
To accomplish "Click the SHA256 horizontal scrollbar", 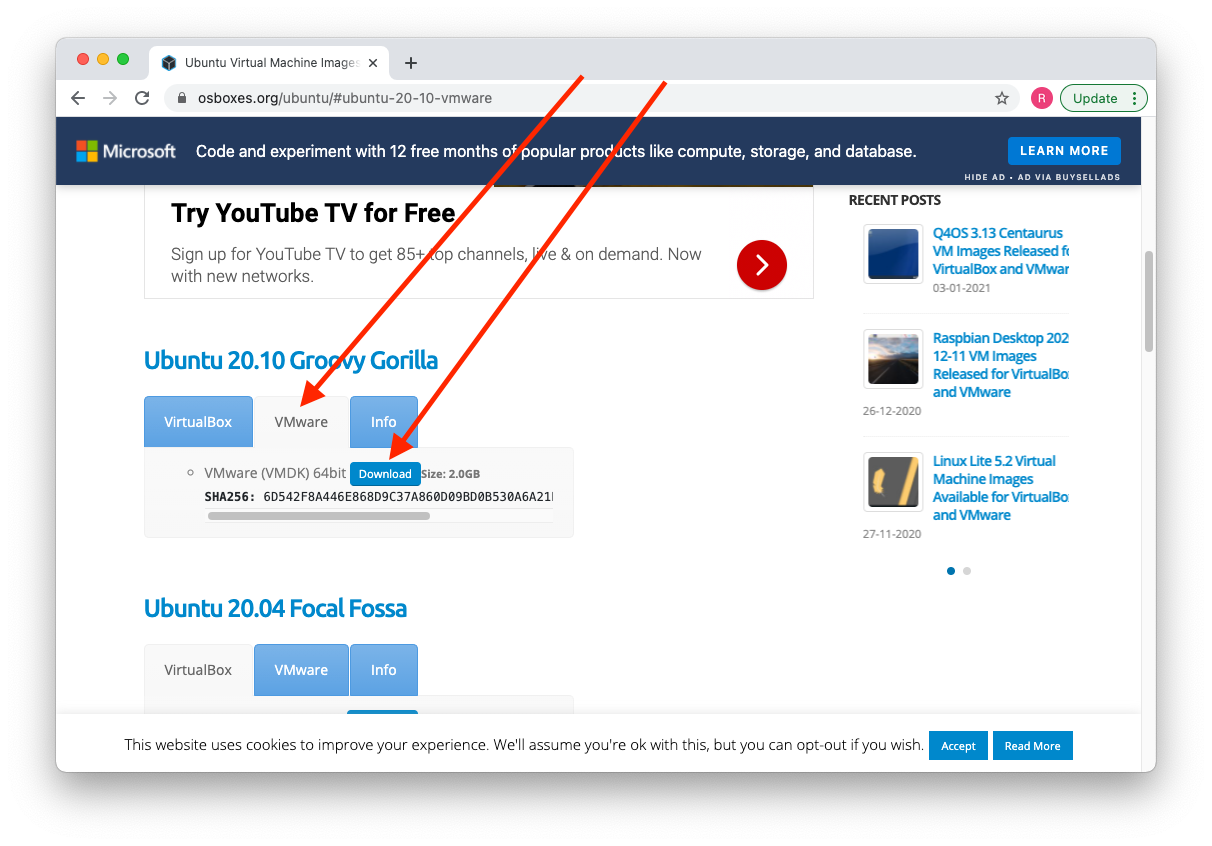I will (x=318, y=516).
